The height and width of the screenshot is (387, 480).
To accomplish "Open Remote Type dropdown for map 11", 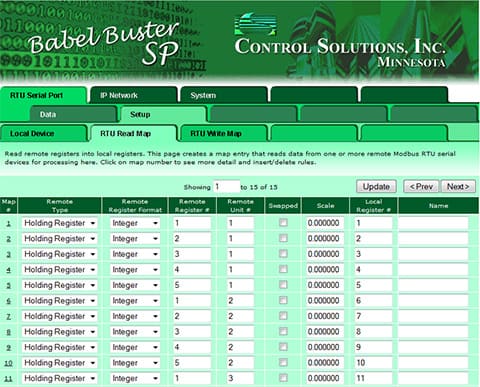I will (x=60, y=378).
